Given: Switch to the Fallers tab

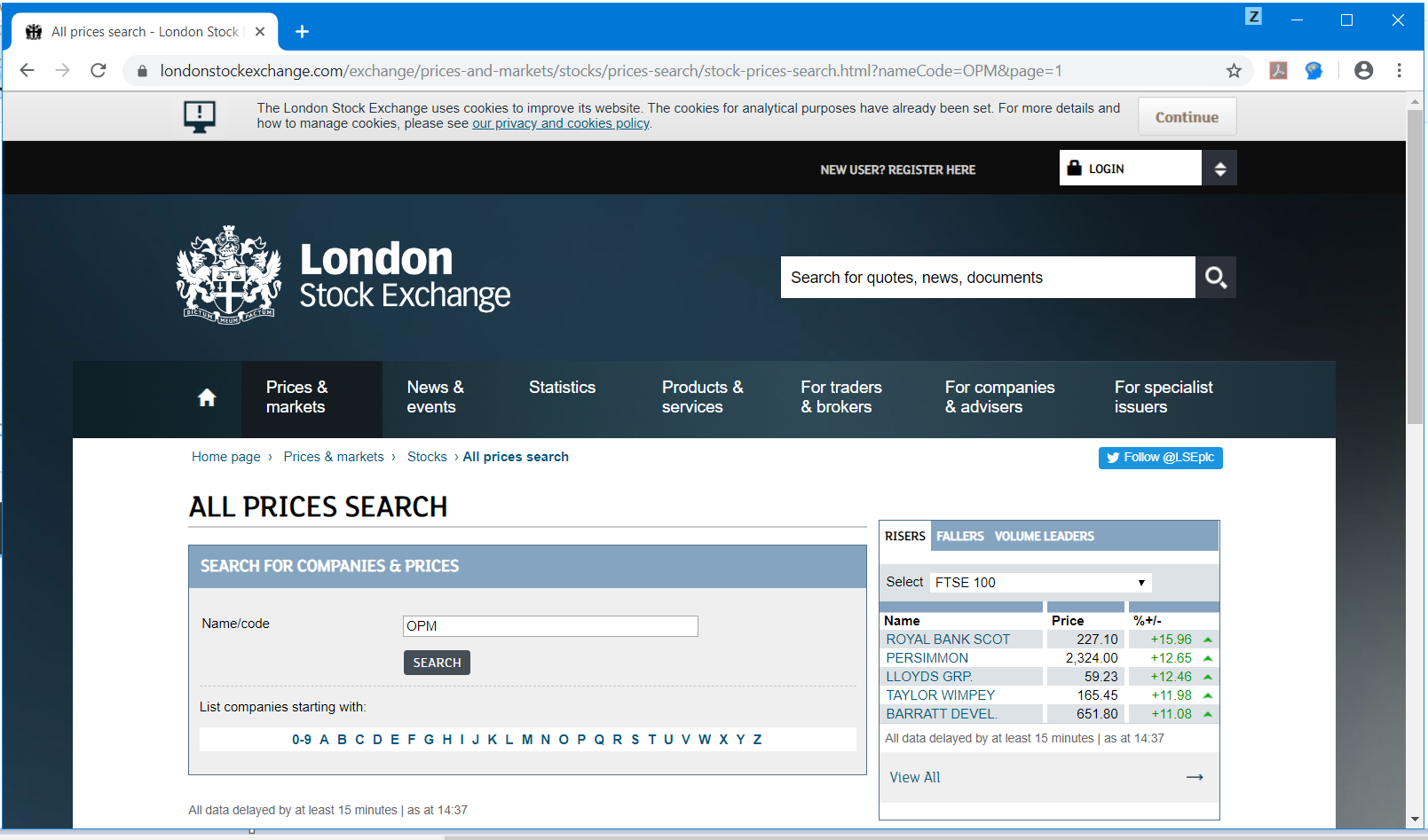Looking at the screenshot, I should [959, 537].
